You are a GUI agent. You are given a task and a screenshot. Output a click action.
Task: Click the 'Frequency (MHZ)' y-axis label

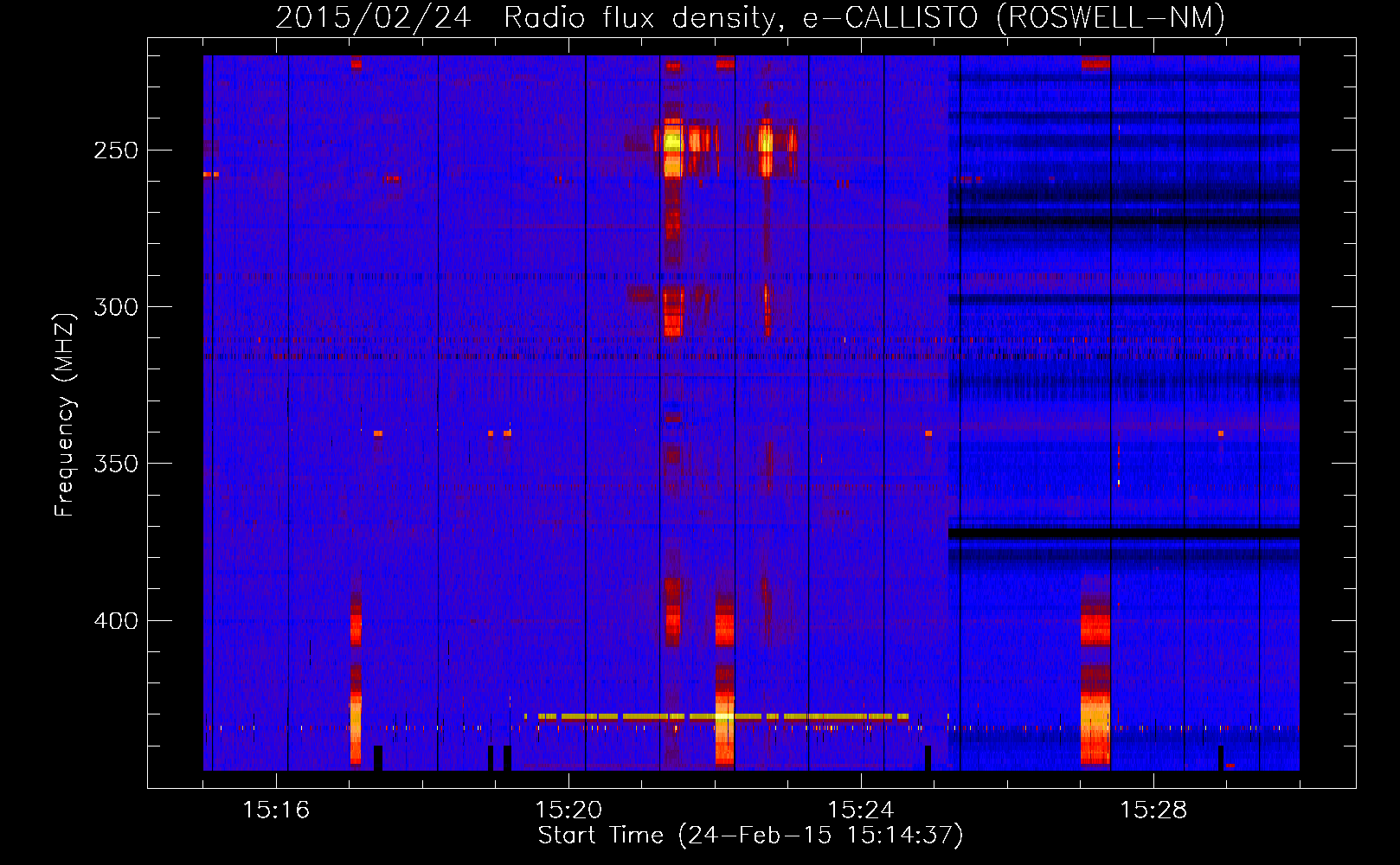(65, 415)
